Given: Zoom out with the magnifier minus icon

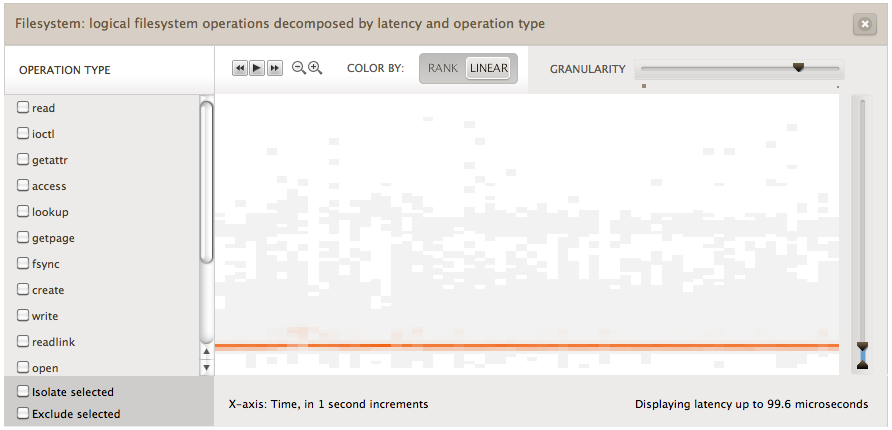Looking at the screenshot, I should coord(298,68).
